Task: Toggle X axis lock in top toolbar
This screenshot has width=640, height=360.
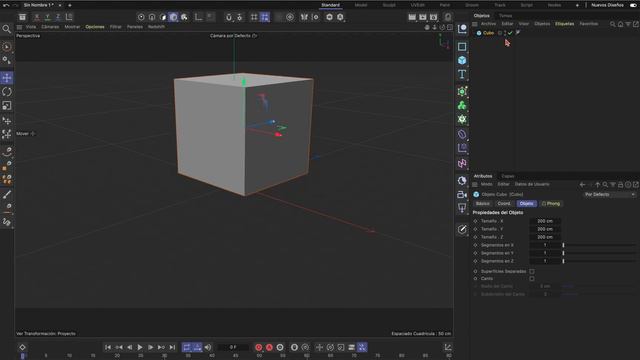Action: point(37,17)
